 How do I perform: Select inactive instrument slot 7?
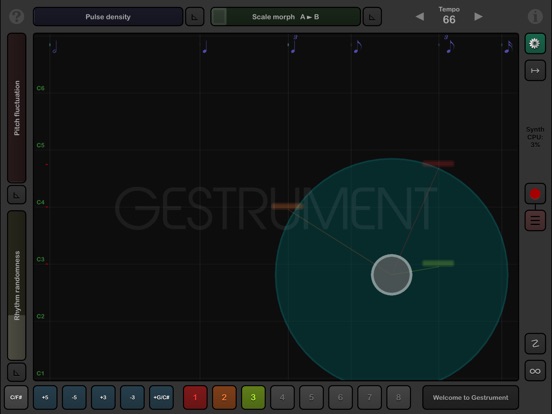pos(369,397)
